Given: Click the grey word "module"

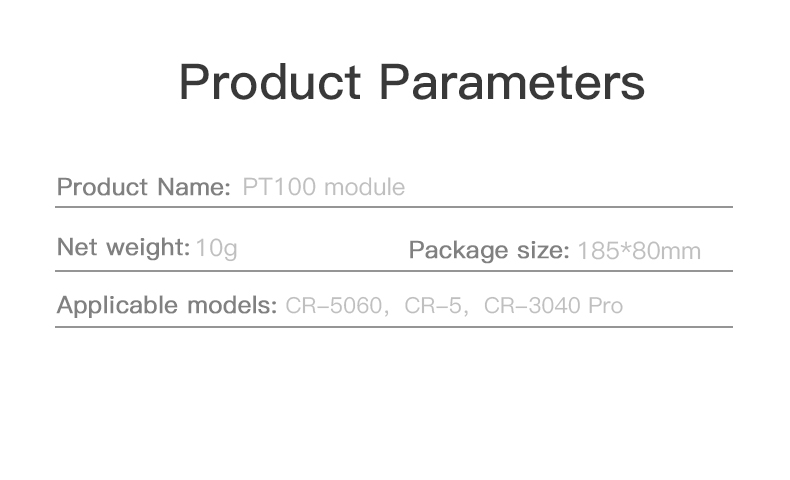Looking at the screenshot, I should click(365, 187).
